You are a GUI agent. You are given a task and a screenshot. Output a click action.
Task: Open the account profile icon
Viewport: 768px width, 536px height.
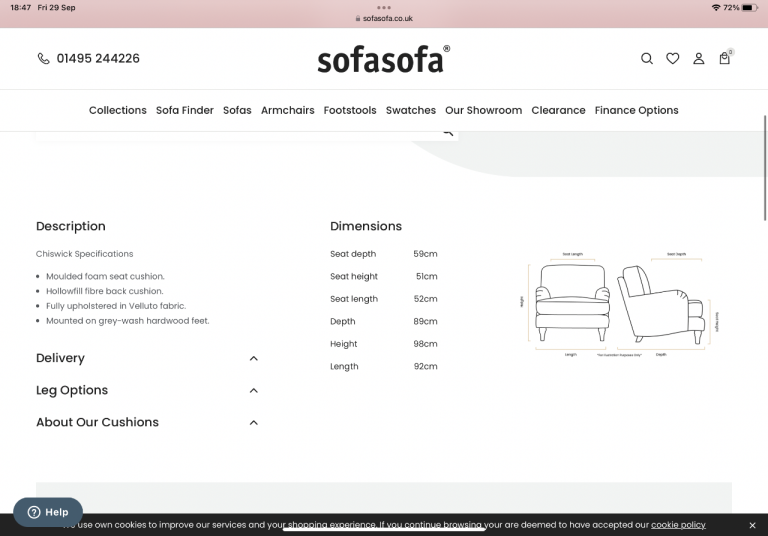pos(699,59)
